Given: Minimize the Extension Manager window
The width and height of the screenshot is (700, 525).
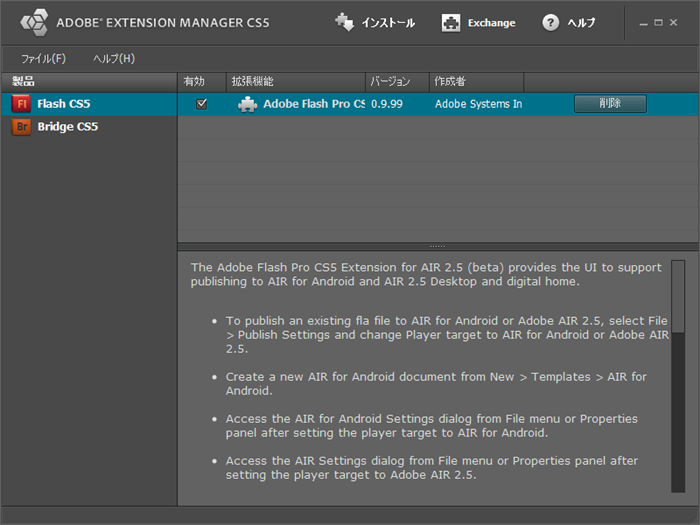Looking at the screenshot, I should (643, 23).
